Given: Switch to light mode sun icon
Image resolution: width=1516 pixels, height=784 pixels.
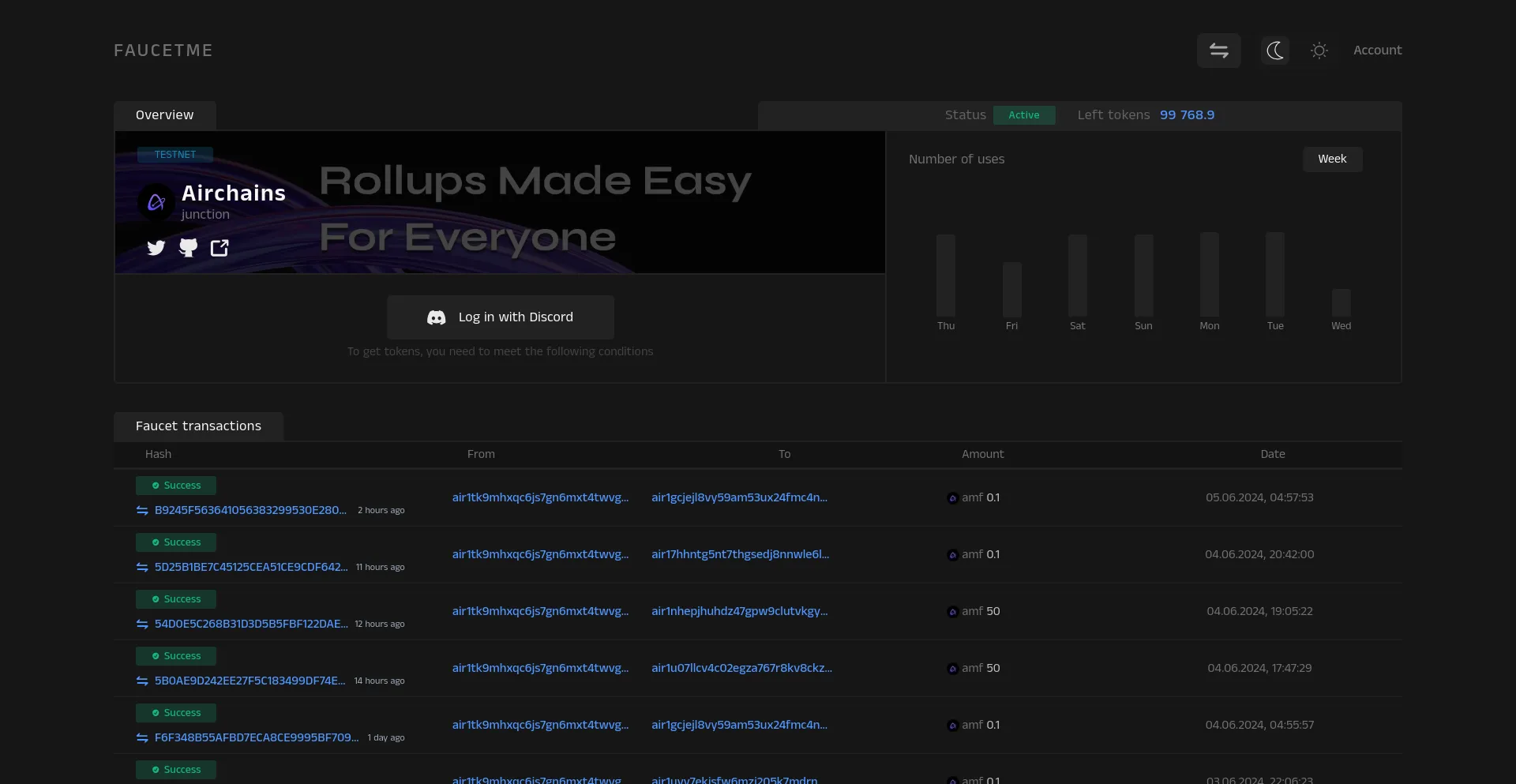Looking at the screenshot, I should point(1319,51).
